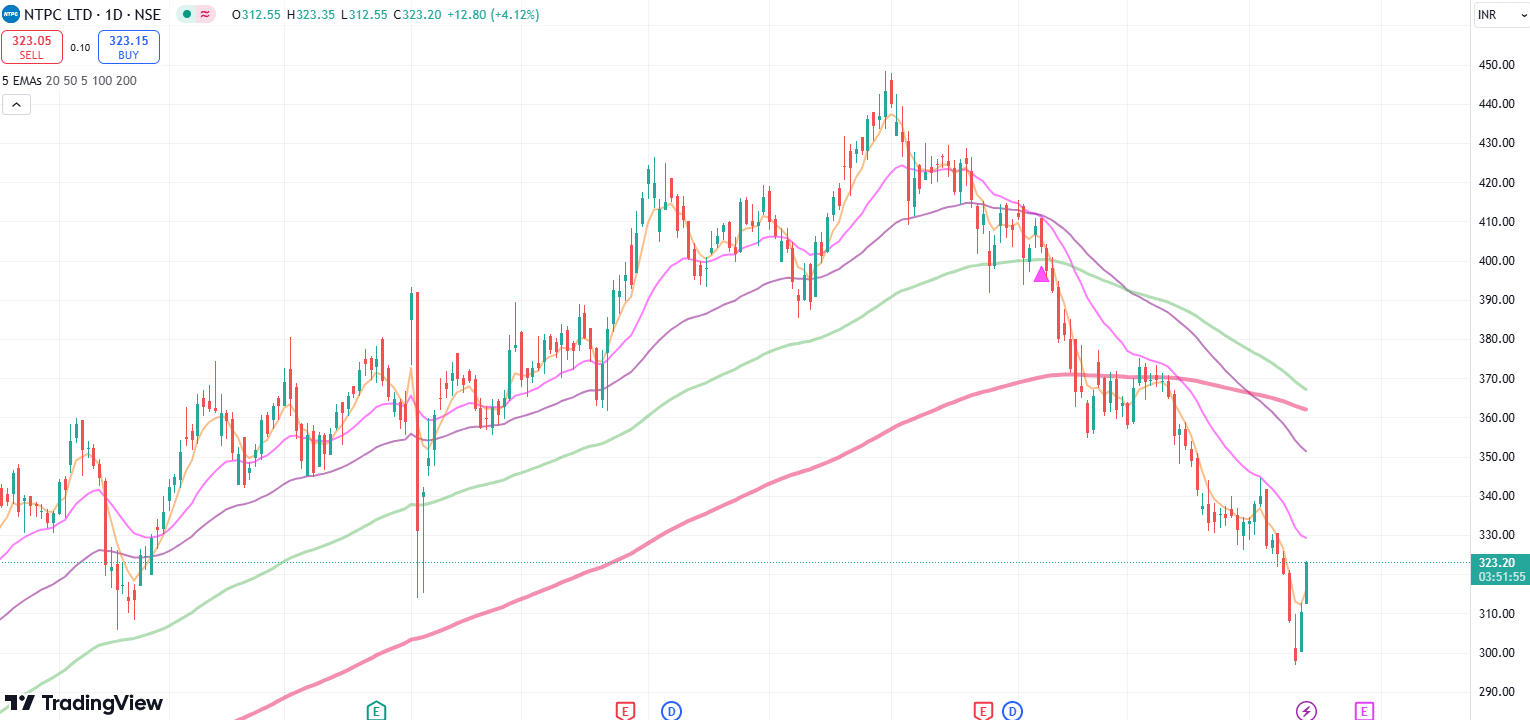
Task: Click the 400.00 price scale label
Action: [1496, 261]
